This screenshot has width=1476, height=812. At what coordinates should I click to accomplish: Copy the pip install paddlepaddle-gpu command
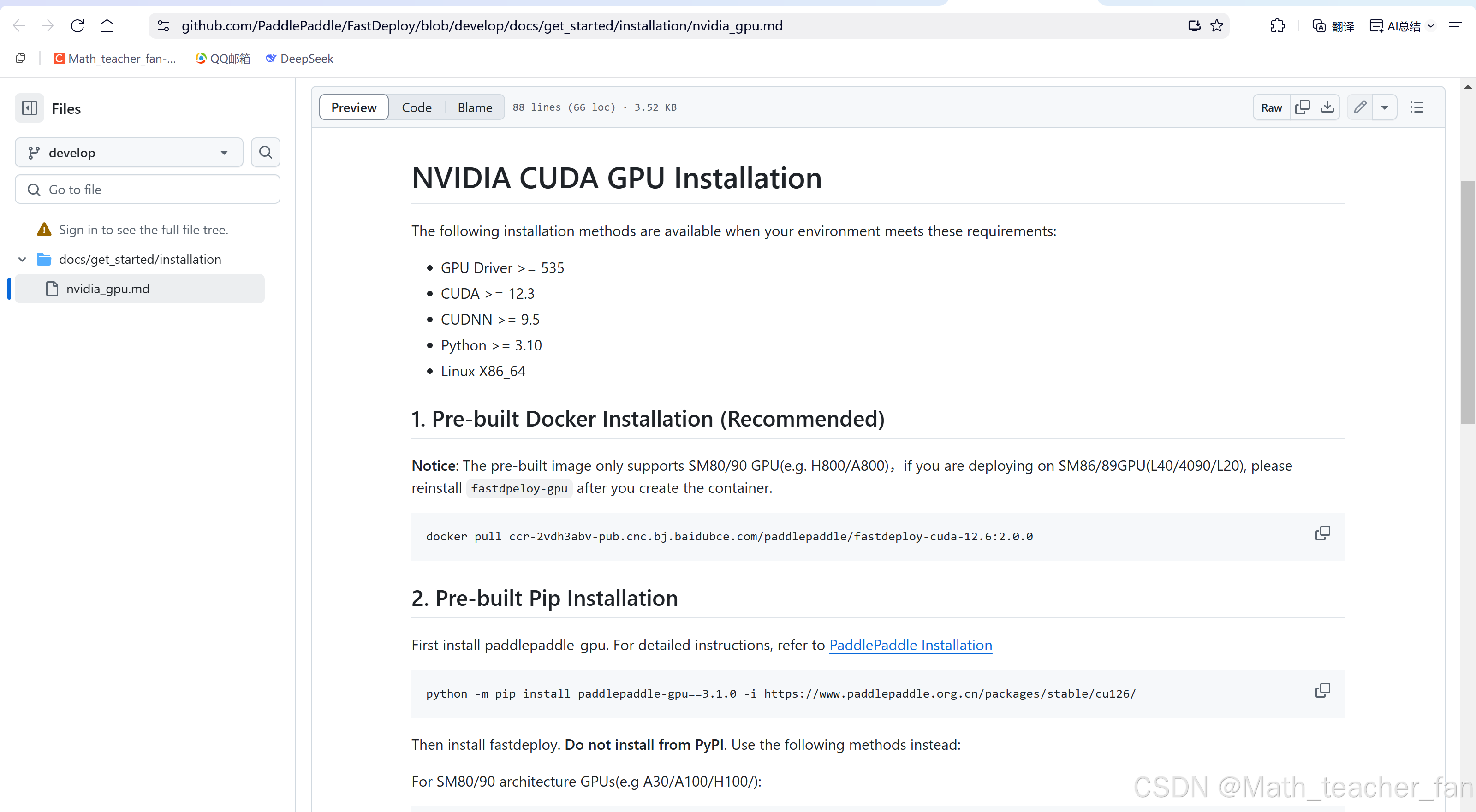tap(1322, 690)
